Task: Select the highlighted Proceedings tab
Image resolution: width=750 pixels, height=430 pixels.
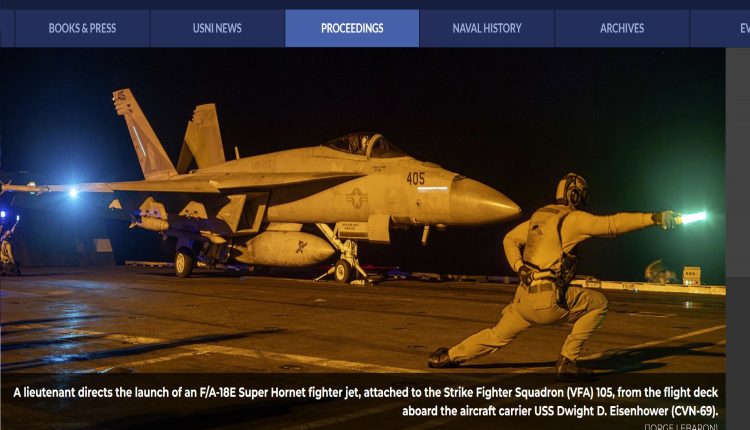Action: click(x=352, y=28)
